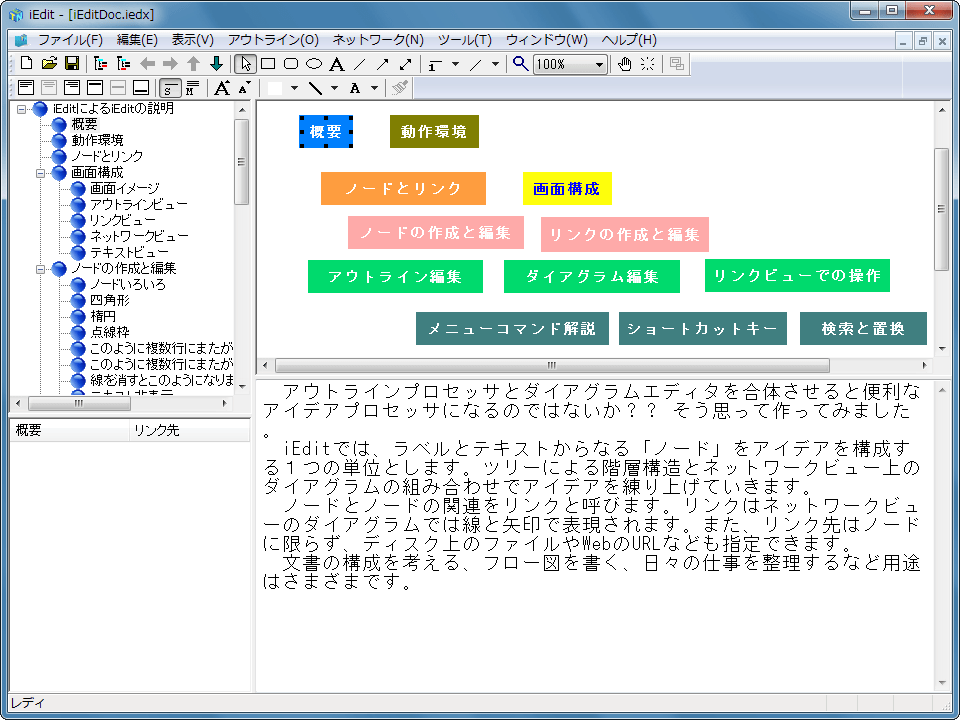Select the ショートカットキー diagram node
Image resolution: width=960 pixels, height=720 pixels.
pos(702,329)
